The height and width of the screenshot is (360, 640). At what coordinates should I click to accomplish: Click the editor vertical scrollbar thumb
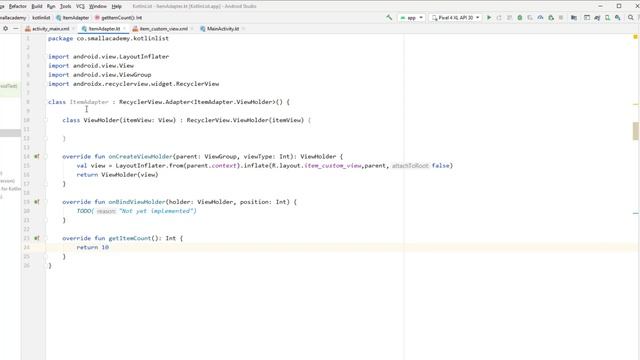pyautogui.click(x=636, y=131)
